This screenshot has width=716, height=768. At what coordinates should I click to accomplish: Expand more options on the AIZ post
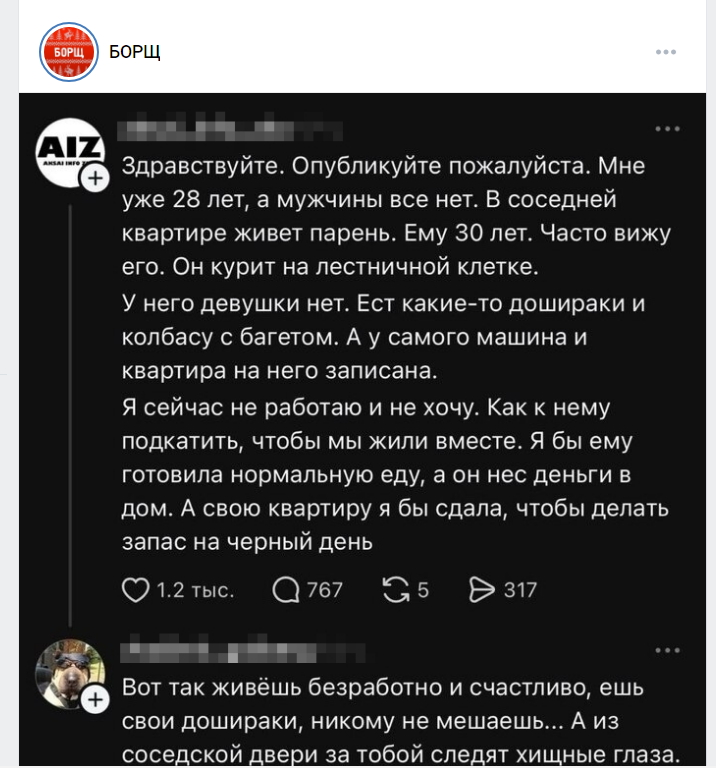tap(666, 129)
